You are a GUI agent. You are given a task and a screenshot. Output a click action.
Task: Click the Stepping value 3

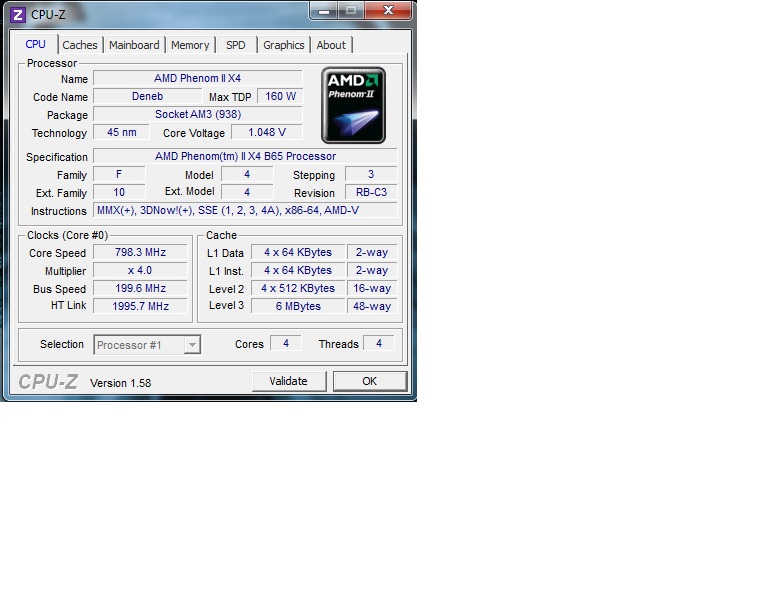coord(371,174)
